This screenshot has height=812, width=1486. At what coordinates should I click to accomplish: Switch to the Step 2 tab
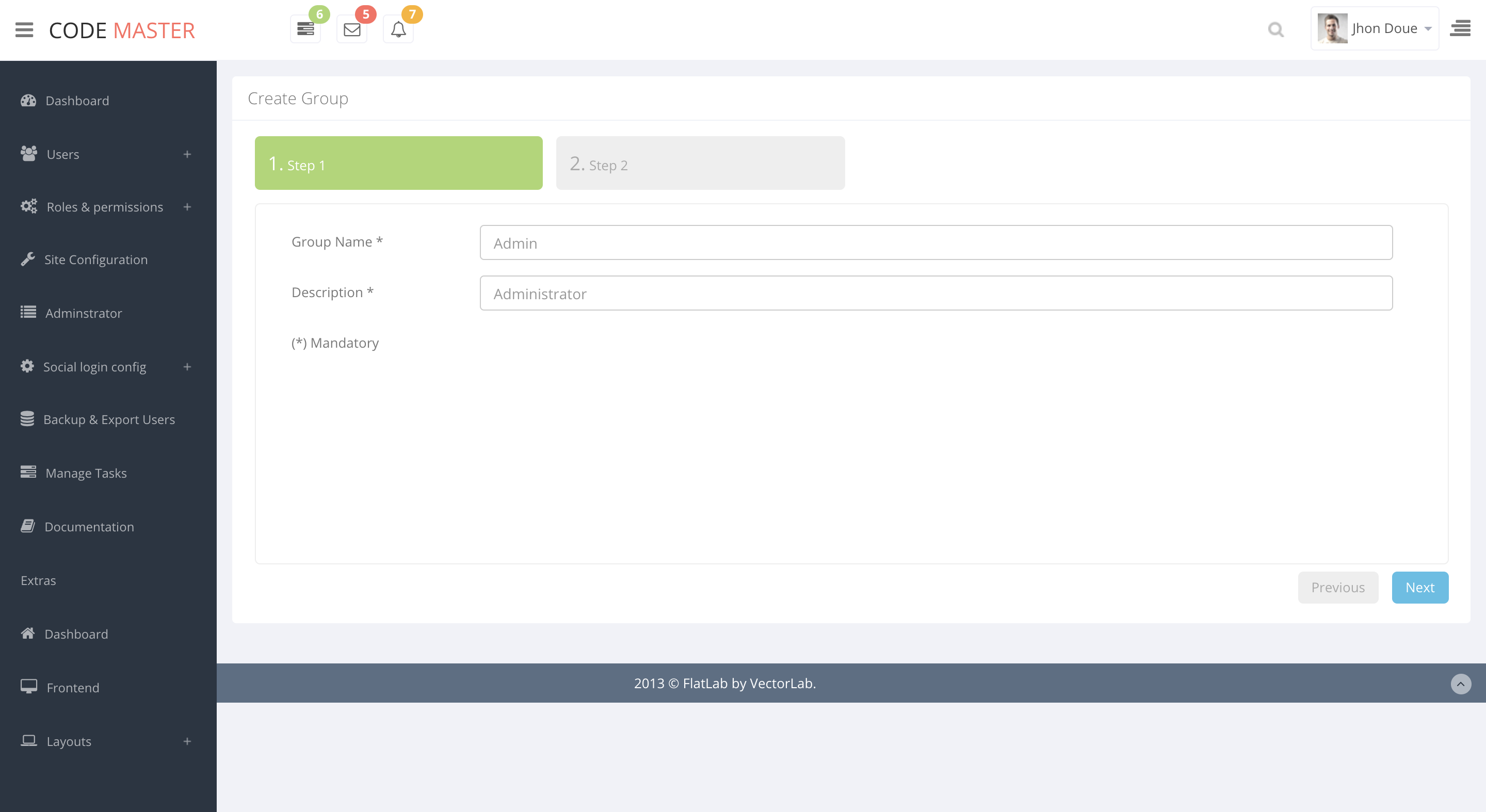[x=700, y=163]
